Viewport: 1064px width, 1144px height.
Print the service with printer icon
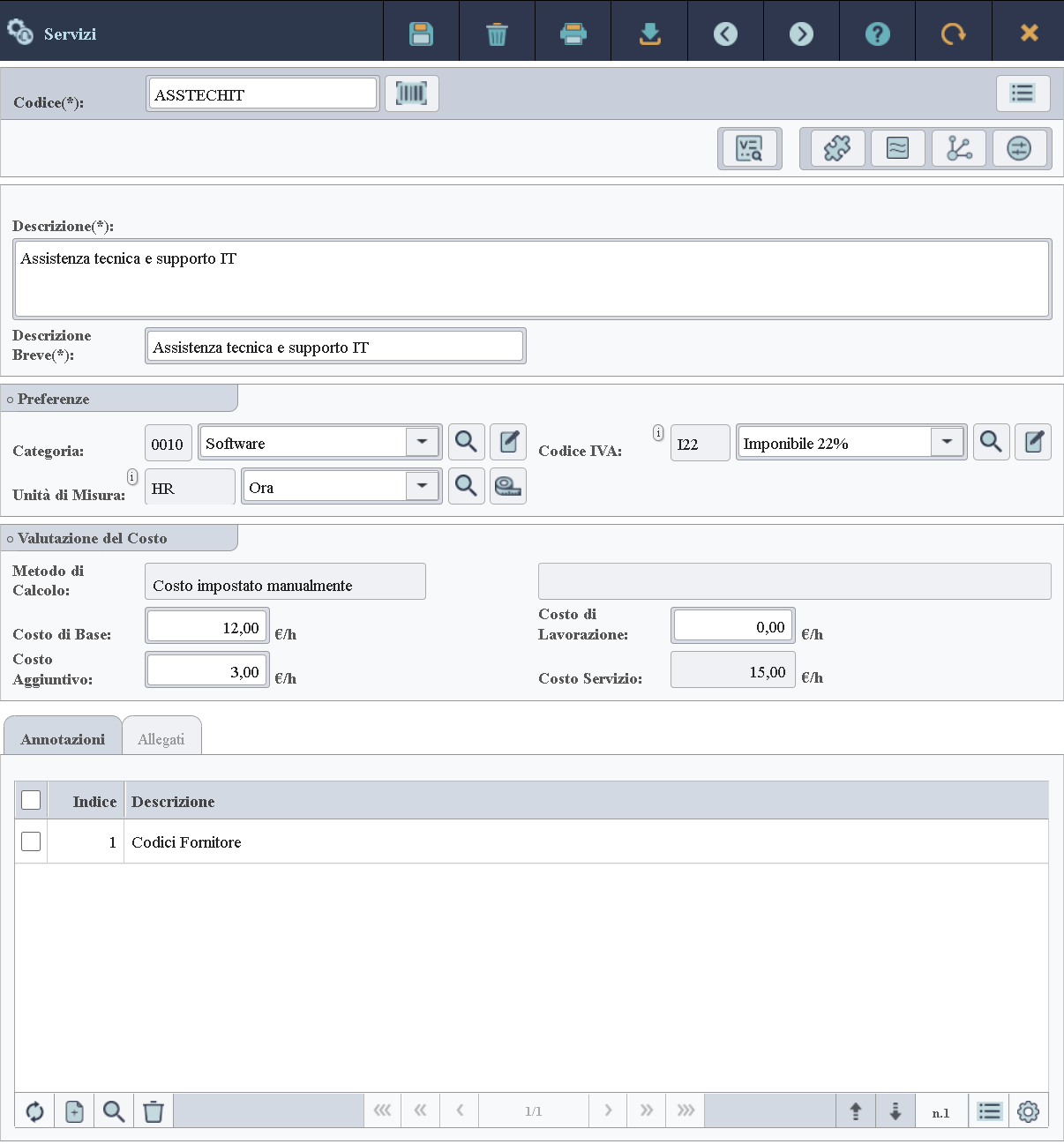(x=573, y=34)
